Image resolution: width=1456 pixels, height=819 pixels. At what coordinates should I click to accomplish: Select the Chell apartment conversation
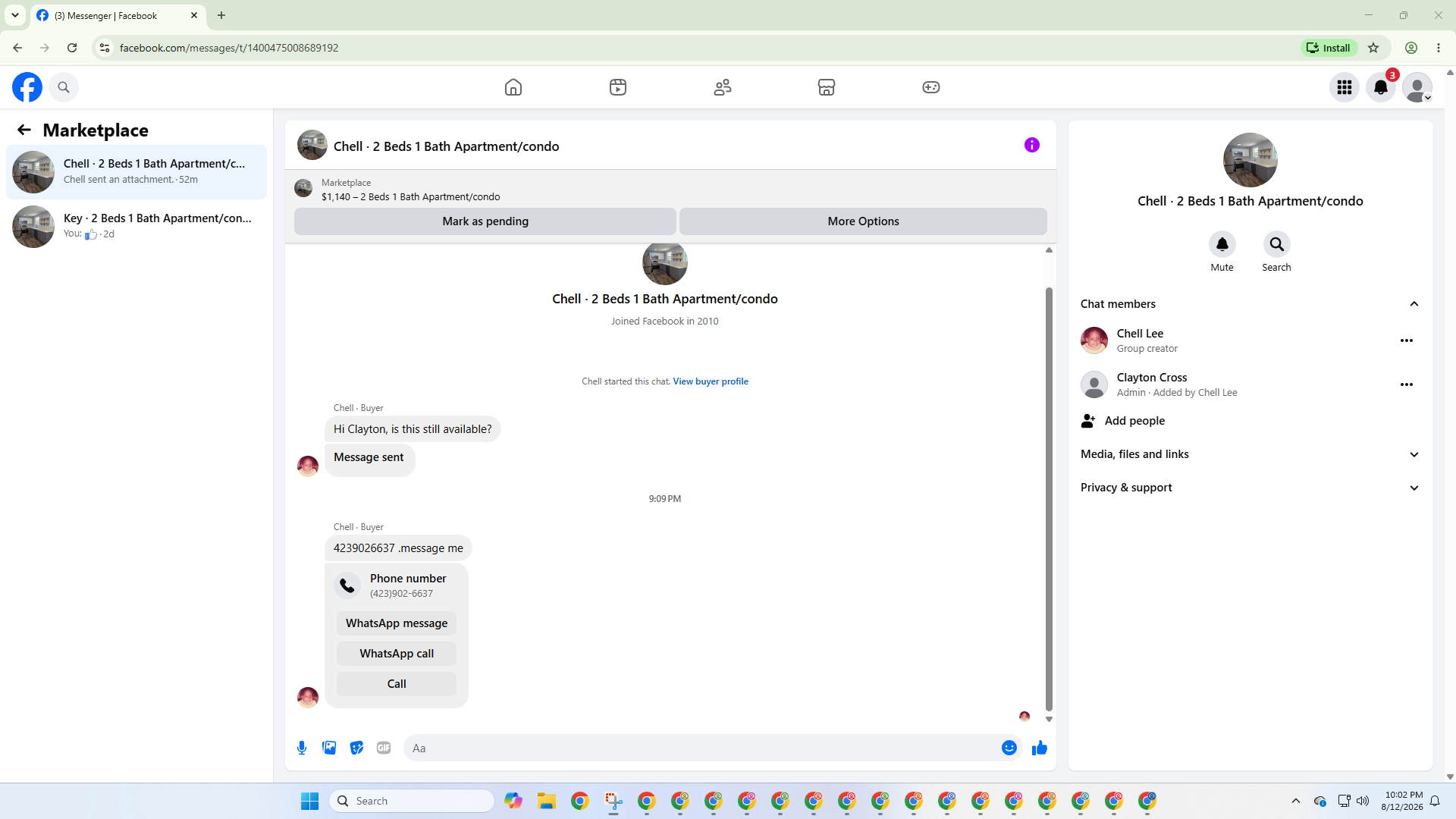pos(136,172)
